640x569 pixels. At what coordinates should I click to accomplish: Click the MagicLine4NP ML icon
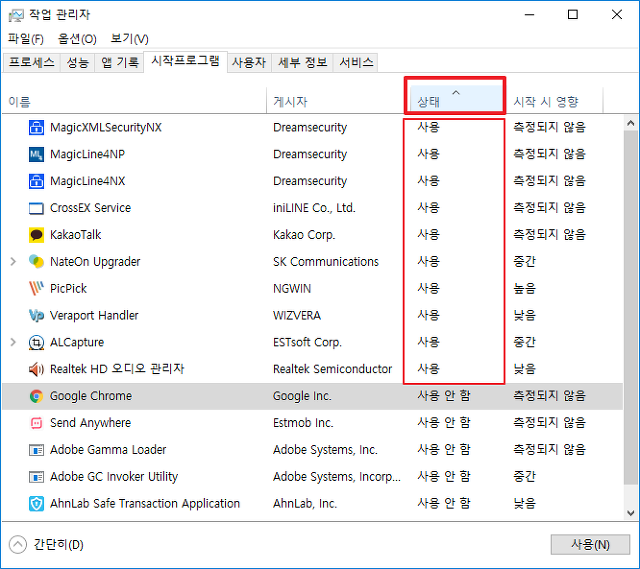point(36,154)
